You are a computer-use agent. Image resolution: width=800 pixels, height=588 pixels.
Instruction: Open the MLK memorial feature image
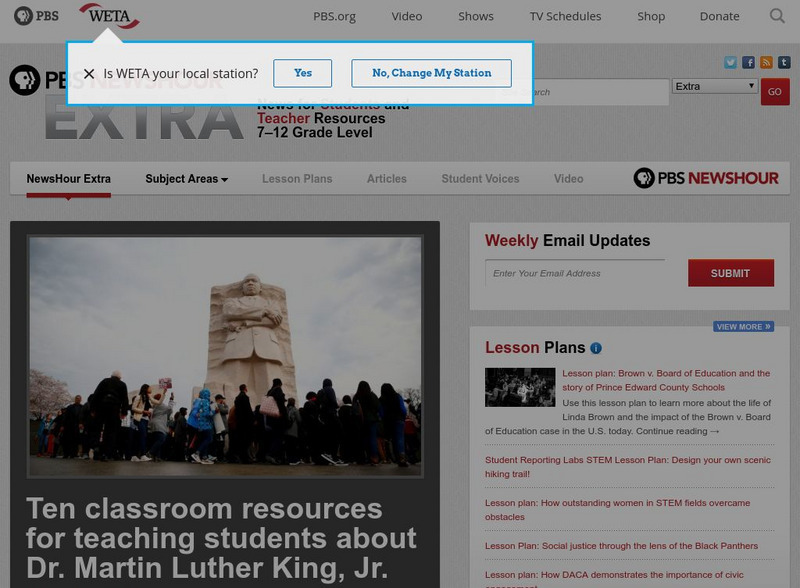click(225, 357)
